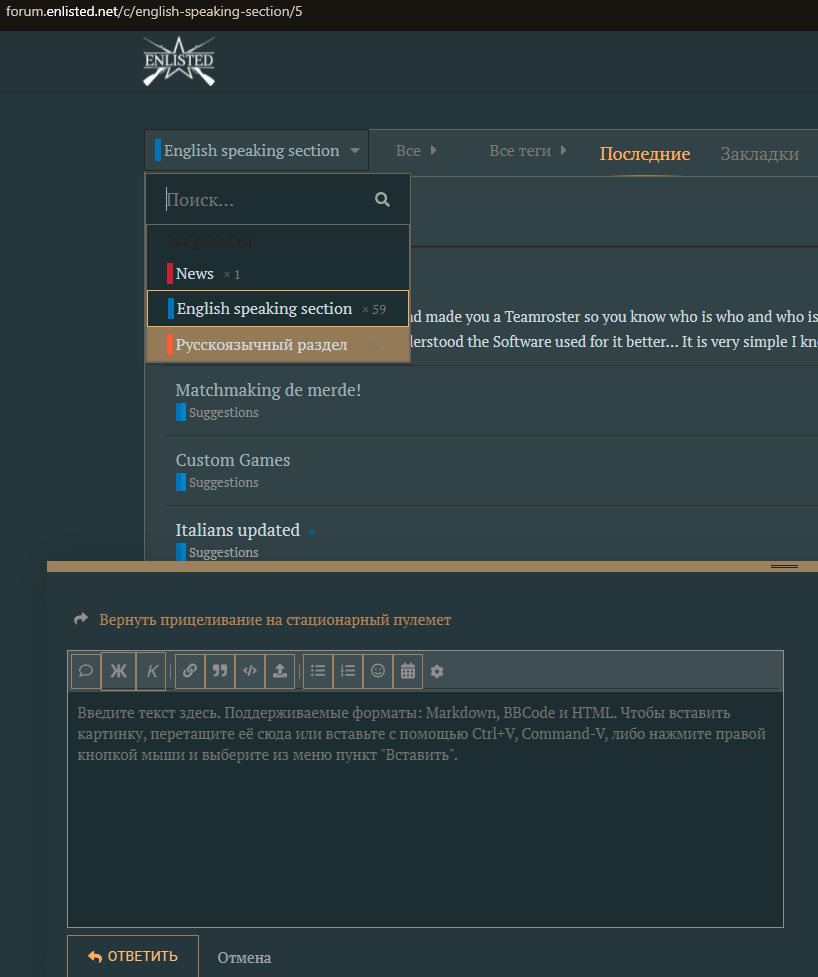Screen dimensions: 818x977
Task: Select News in the category list
Action: (278, 274)
